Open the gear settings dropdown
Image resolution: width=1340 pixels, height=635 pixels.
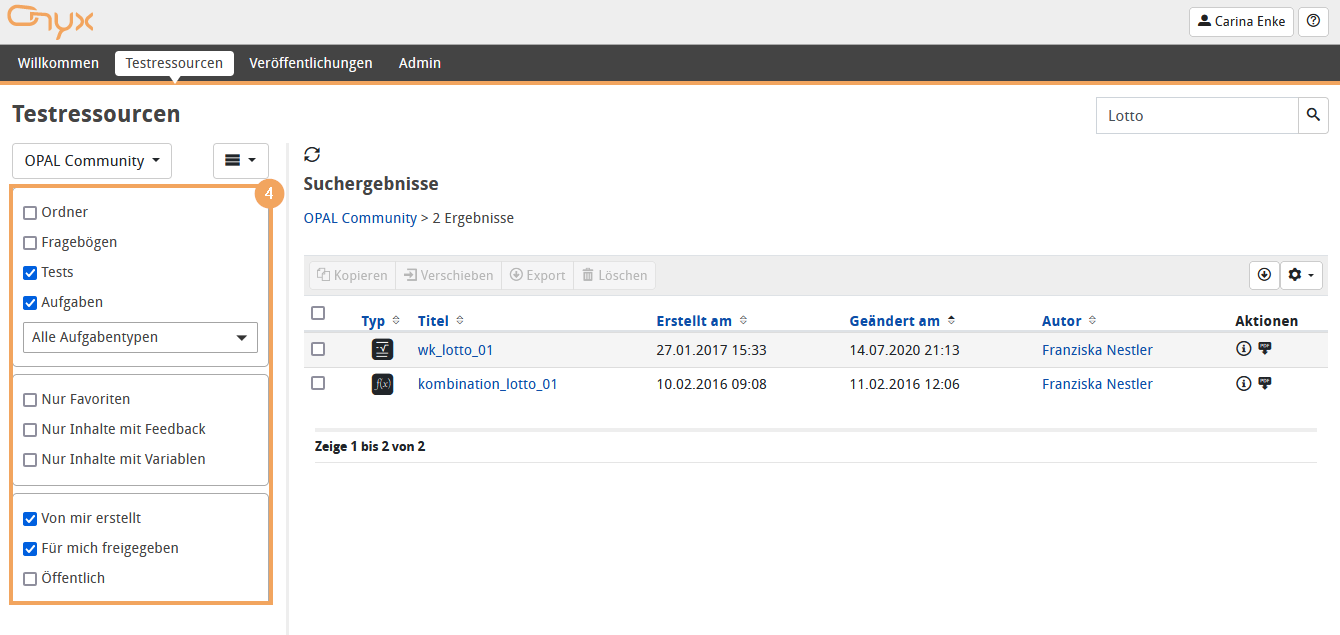coord(1301,275)
